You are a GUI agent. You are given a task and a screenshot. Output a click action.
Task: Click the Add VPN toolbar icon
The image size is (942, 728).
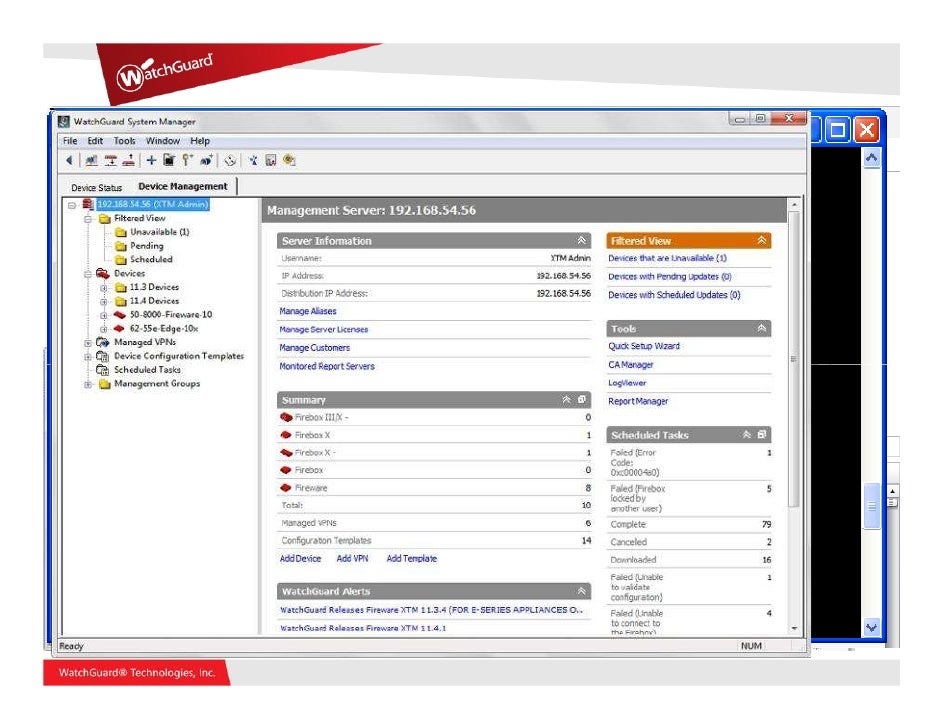click(x=207, y=160)
